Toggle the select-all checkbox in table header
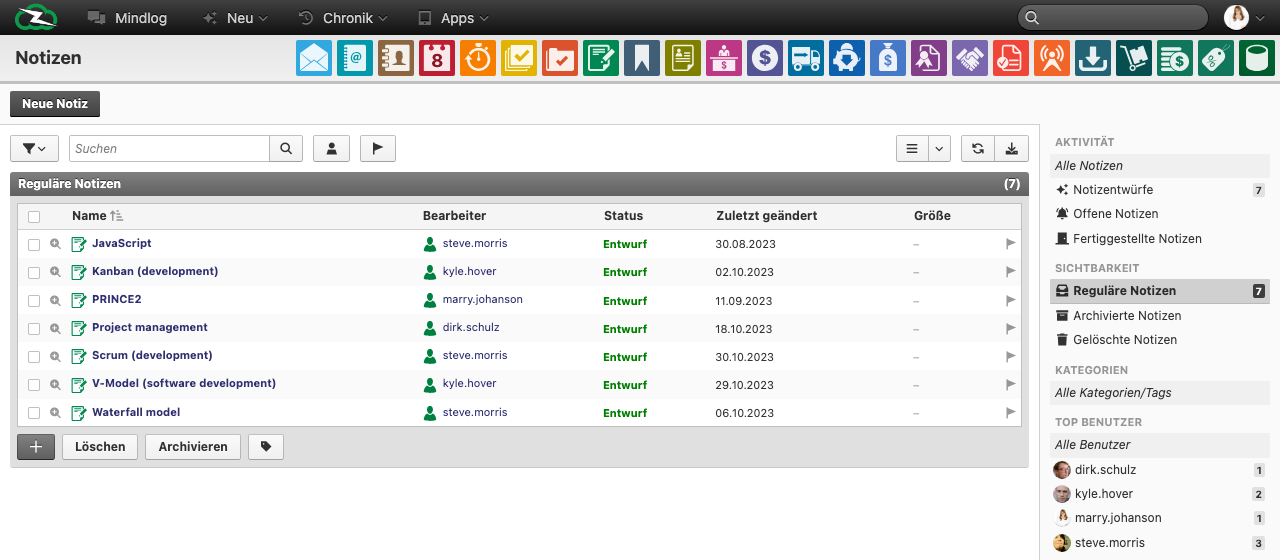1280x560 pixels. click(34, 216)
